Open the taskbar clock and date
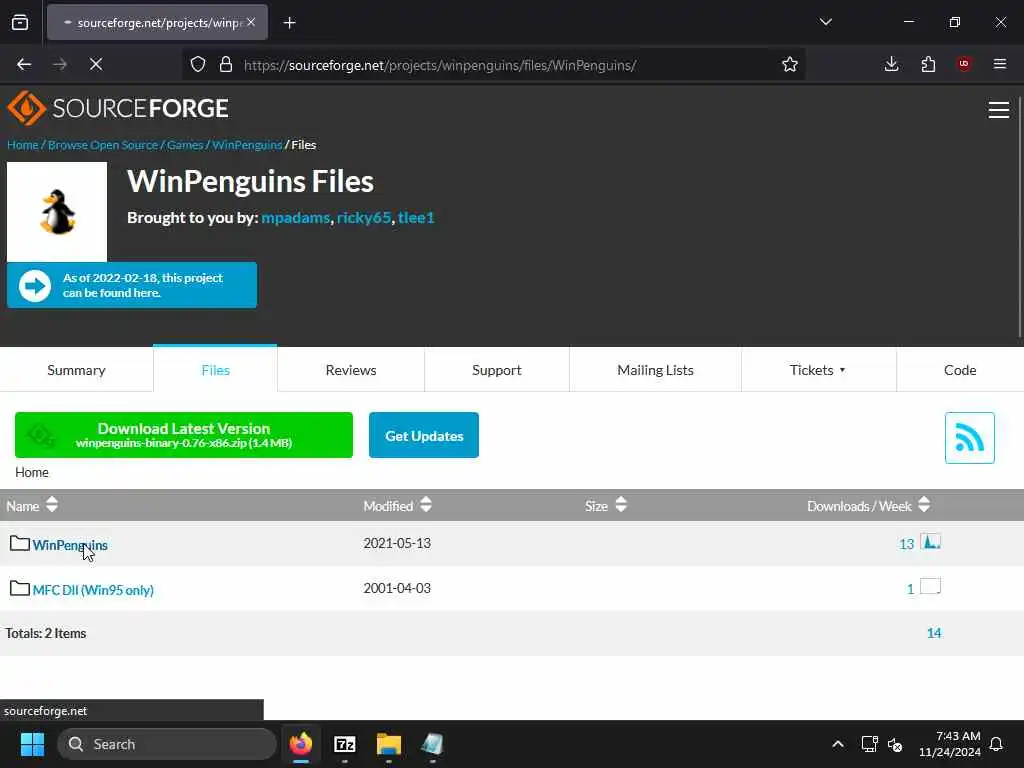 [950, 744]
